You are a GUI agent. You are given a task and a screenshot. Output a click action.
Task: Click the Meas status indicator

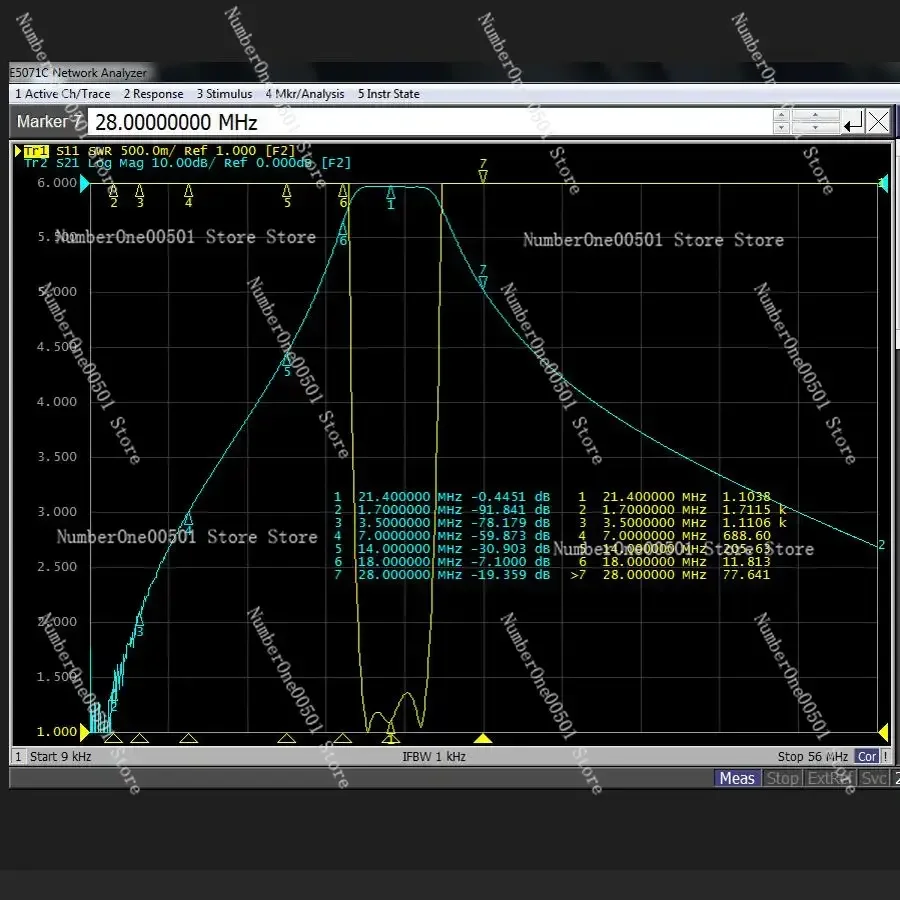737,778
